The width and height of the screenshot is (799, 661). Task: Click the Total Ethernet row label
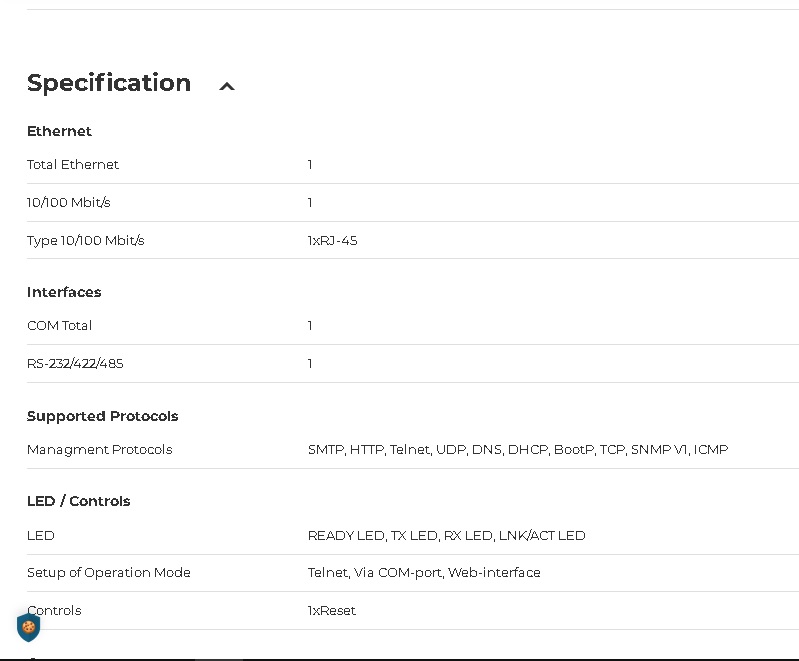(x=73, y=164)
